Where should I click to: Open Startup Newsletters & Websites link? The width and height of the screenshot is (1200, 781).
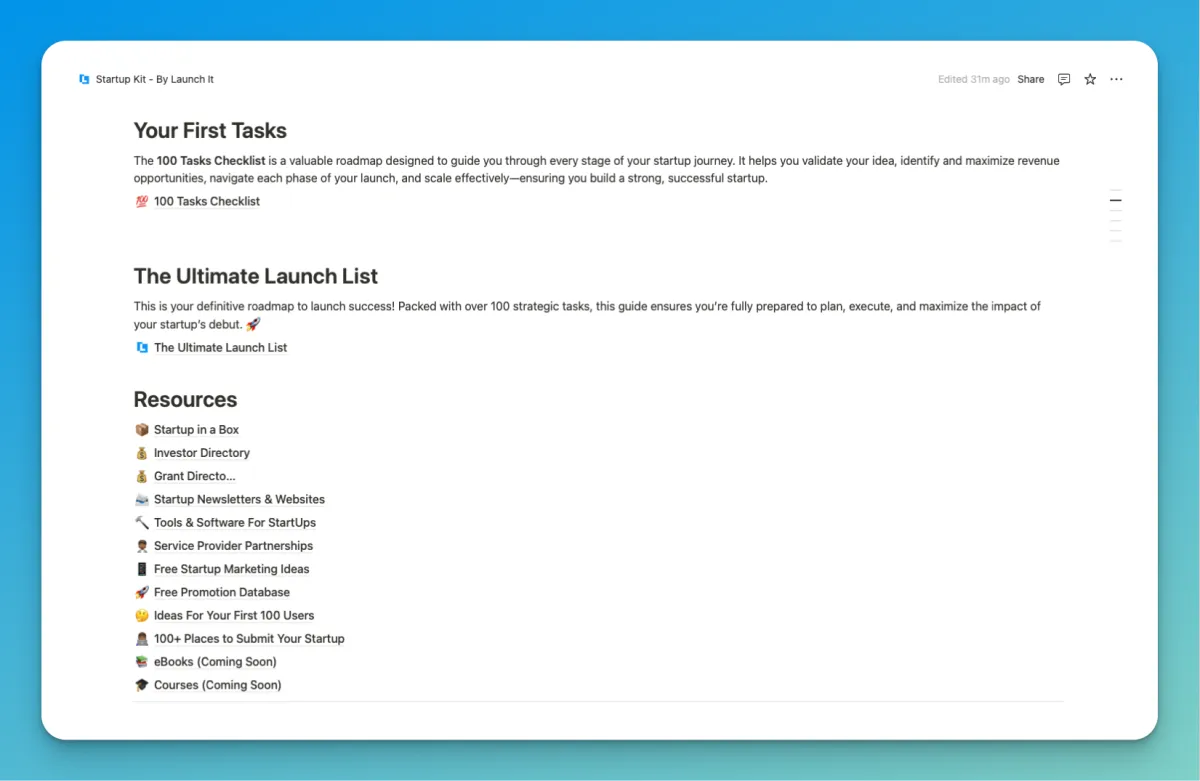[x=239, y=499]
